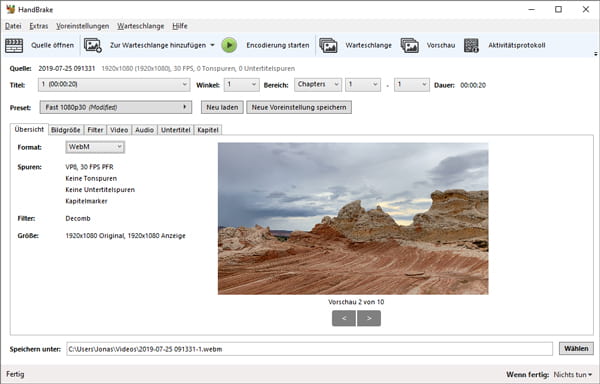Switch to the Kapitel tab
The width and height of the screenshot is (600, 384).
click(208, 130)
